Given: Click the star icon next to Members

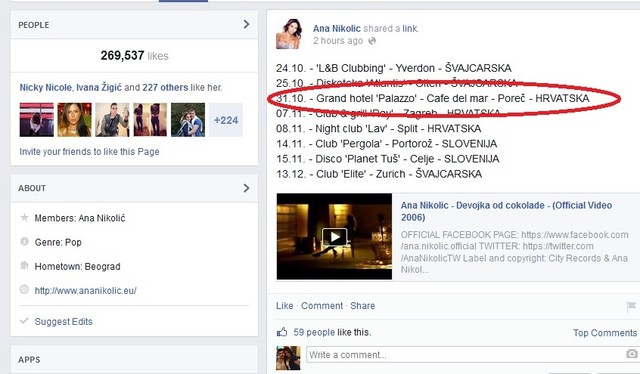Looking at the screenshot, I should point(24,217).
